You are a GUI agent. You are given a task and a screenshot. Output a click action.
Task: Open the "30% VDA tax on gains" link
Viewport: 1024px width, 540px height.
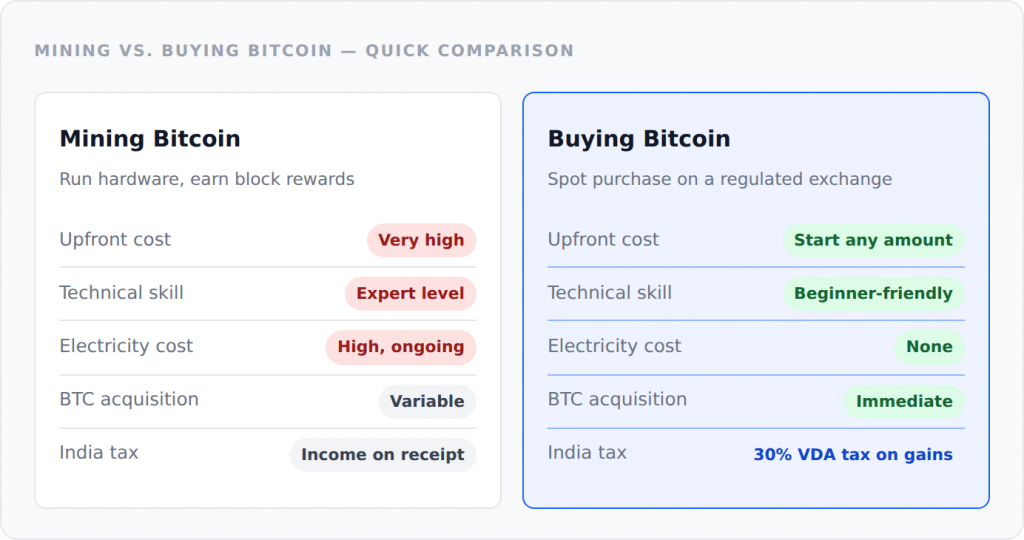pos(853,455)
